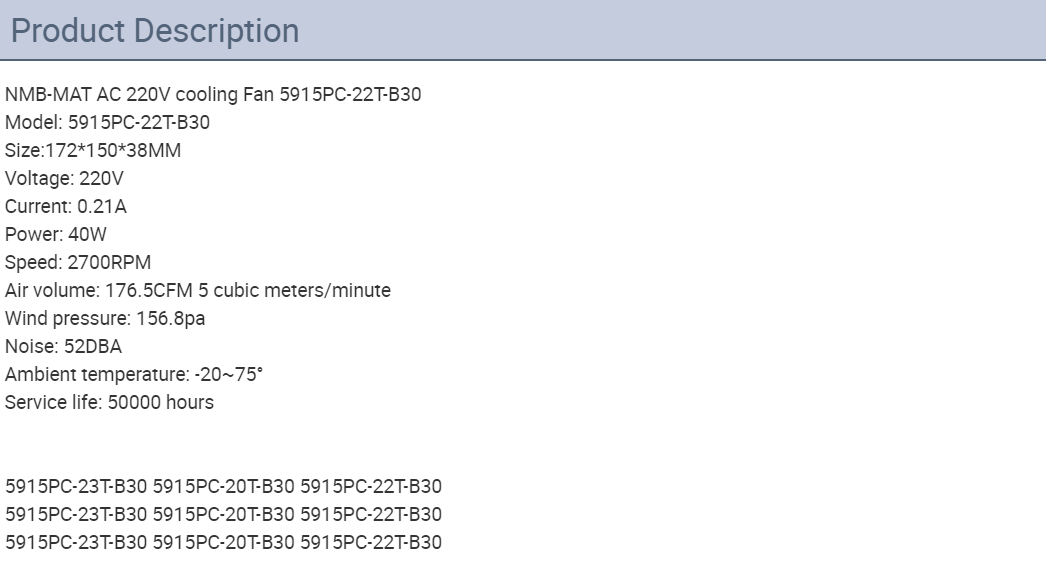
Task: Click the Ambient temperature: -20~75° line
Action: 133,375
